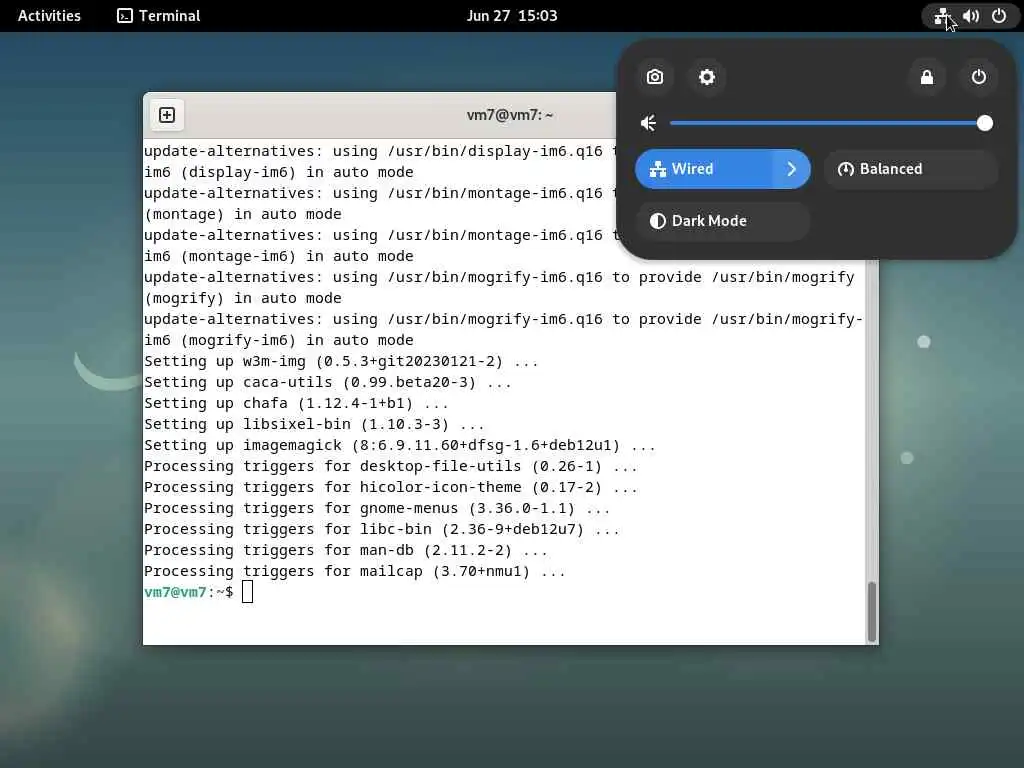Image resolution: width=1024 pixels, height=768 pixels.
Task: Click 'Setting up caca-utils' line
Action: (328, 382)
